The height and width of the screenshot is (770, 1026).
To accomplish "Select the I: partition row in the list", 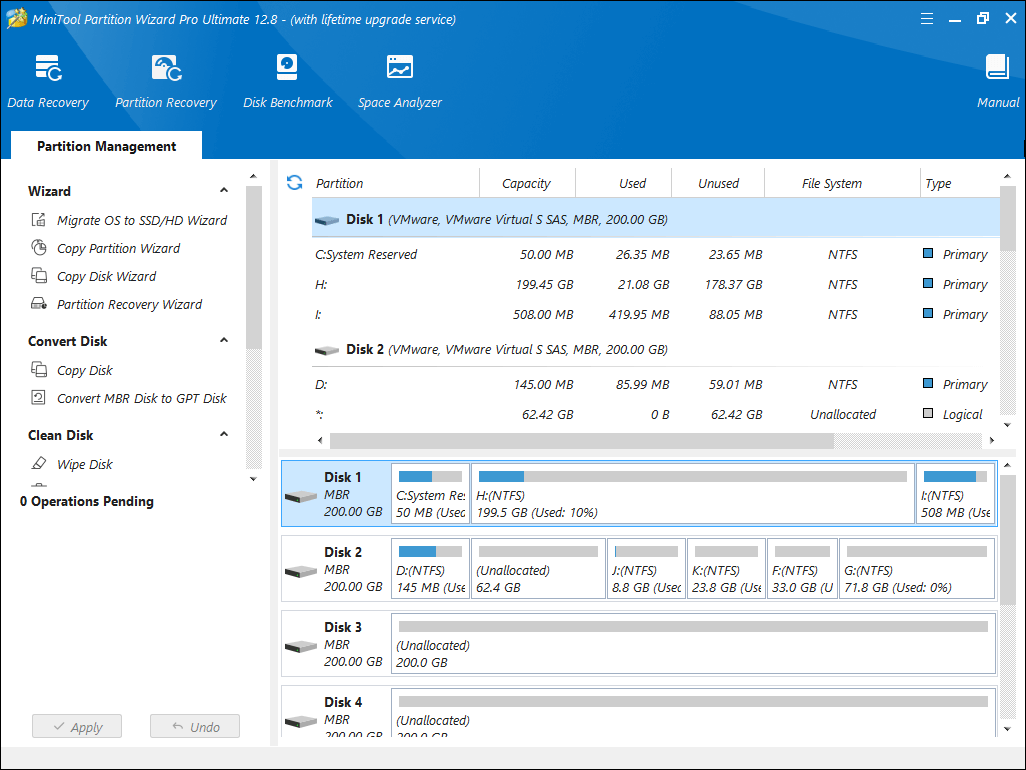I will point(656,315).
